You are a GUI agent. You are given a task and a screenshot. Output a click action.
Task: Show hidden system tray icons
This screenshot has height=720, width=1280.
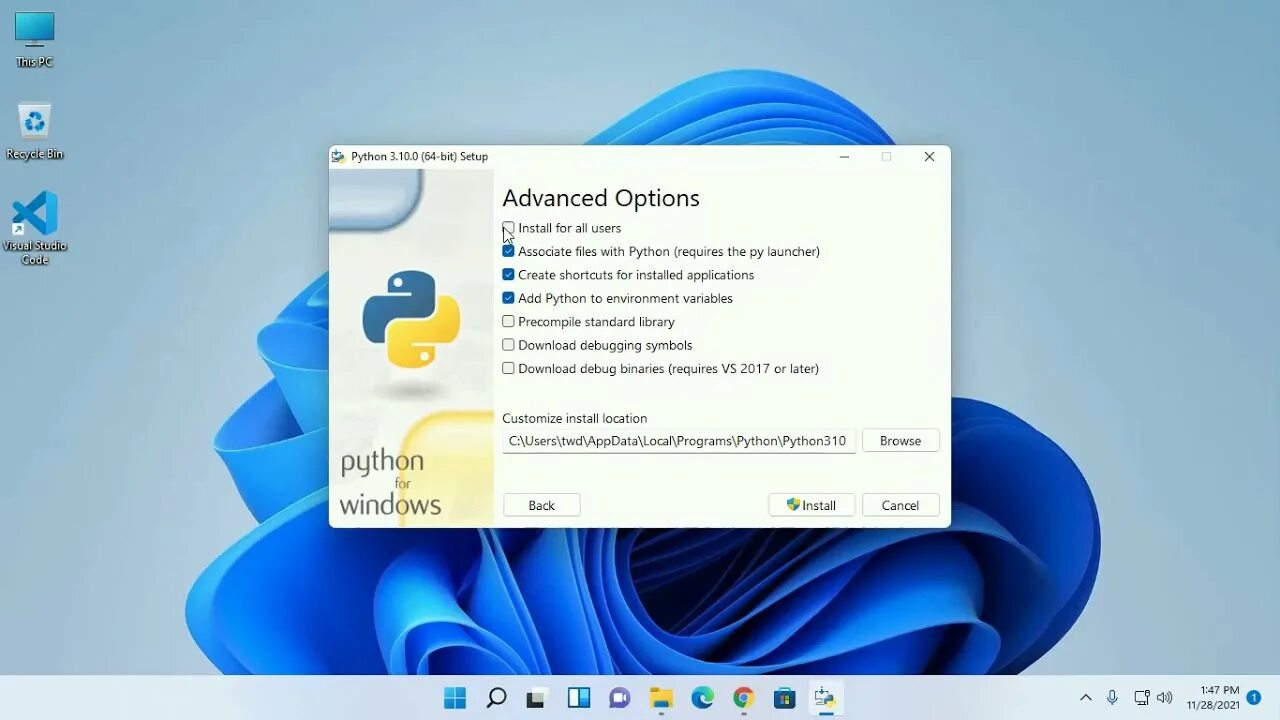coord(1086,697)
